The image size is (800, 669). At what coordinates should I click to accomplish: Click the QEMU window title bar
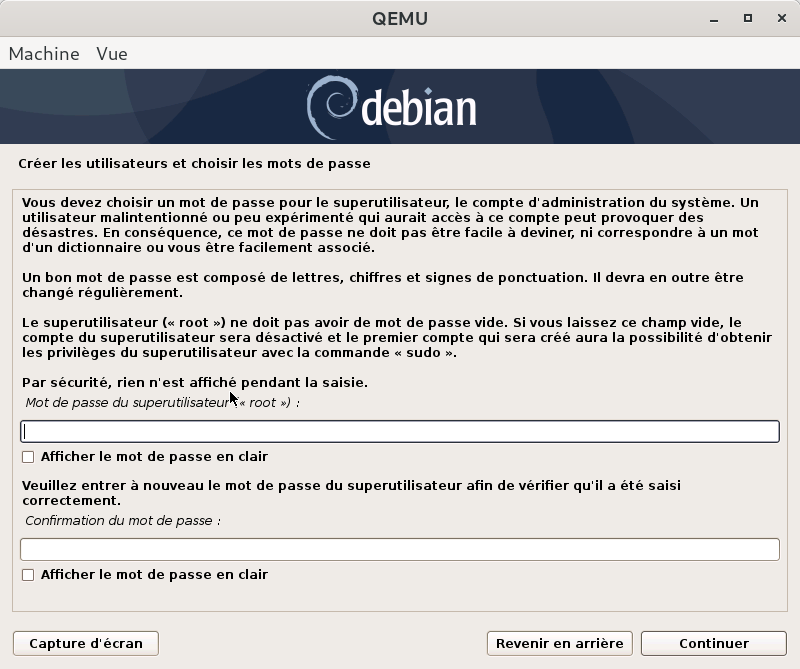coord(399,19)
